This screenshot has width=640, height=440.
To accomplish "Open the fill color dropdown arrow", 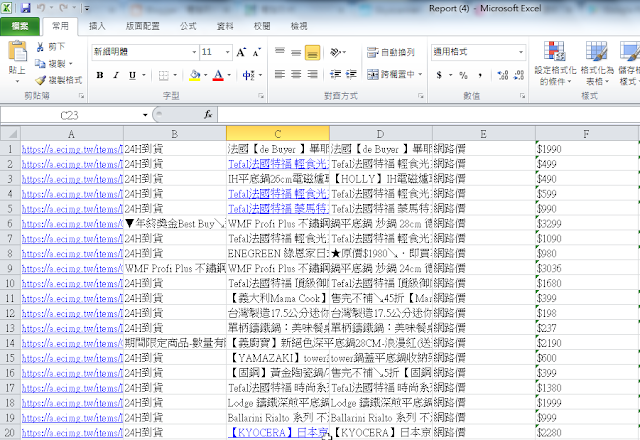I will [205, 75].
